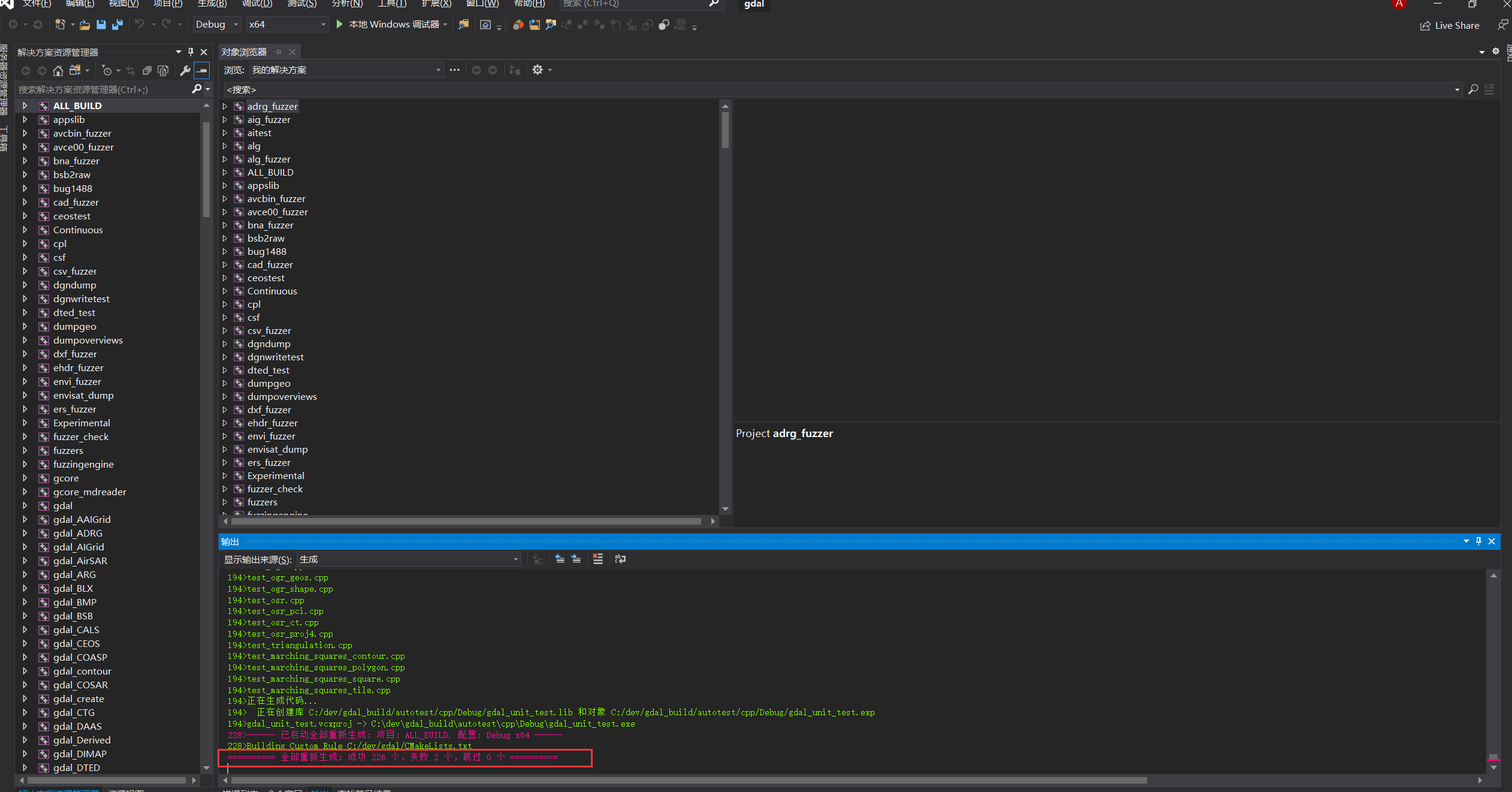This screenshot has height=792, width=1512.
Task: Select gdal_AAIGrid in Solution Explorer
Action: 82,519
